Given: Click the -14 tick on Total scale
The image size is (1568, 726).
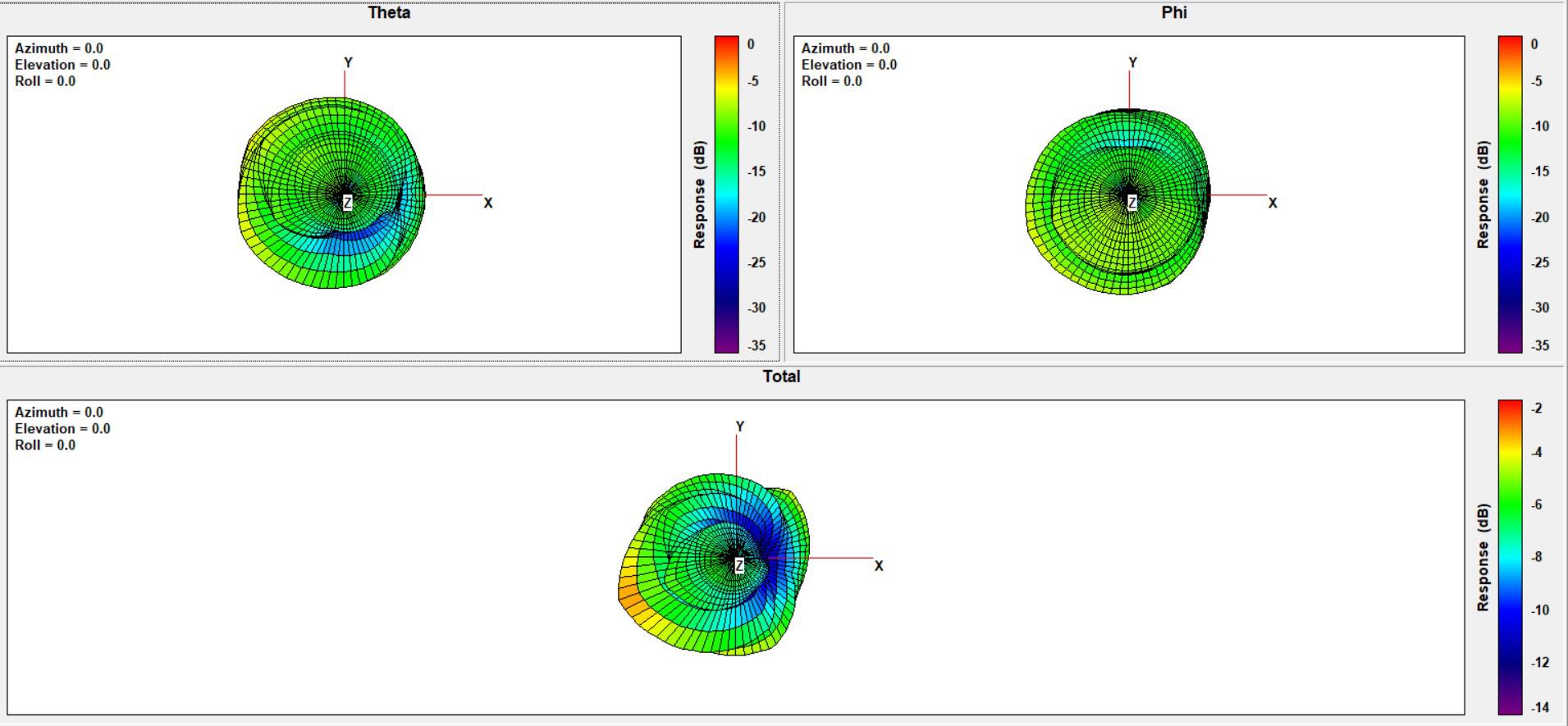Looking at the screenshot, I should [1540, 707].
